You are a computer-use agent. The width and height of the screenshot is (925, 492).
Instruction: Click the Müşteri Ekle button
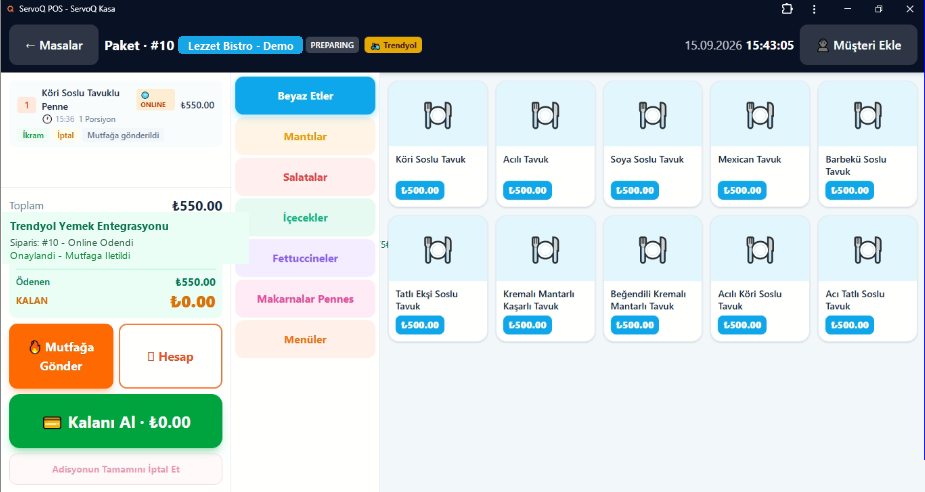tap(859, 45)
